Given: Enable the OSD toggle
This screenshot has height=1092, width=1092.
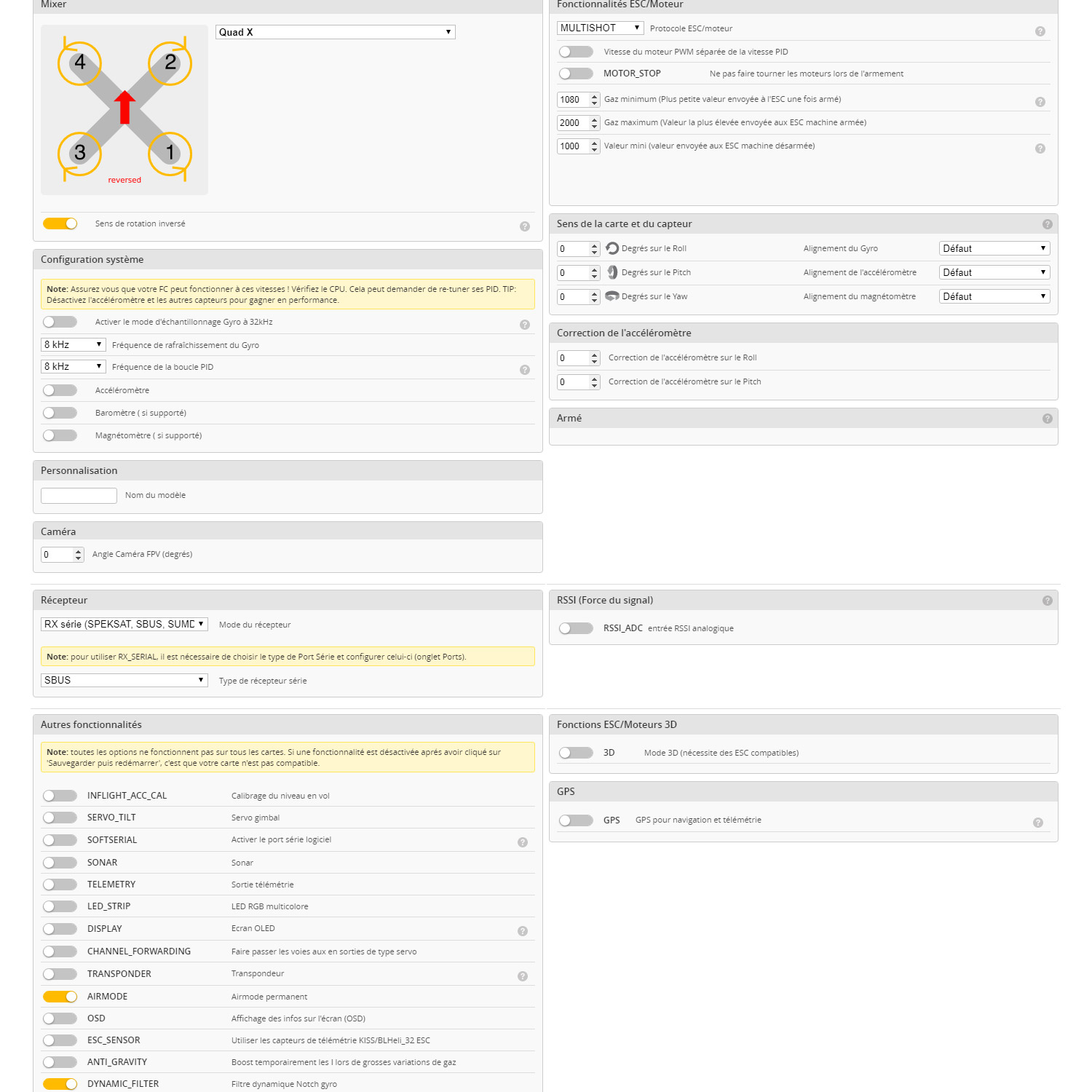Looking at the screenshot, I should 60,1018.
